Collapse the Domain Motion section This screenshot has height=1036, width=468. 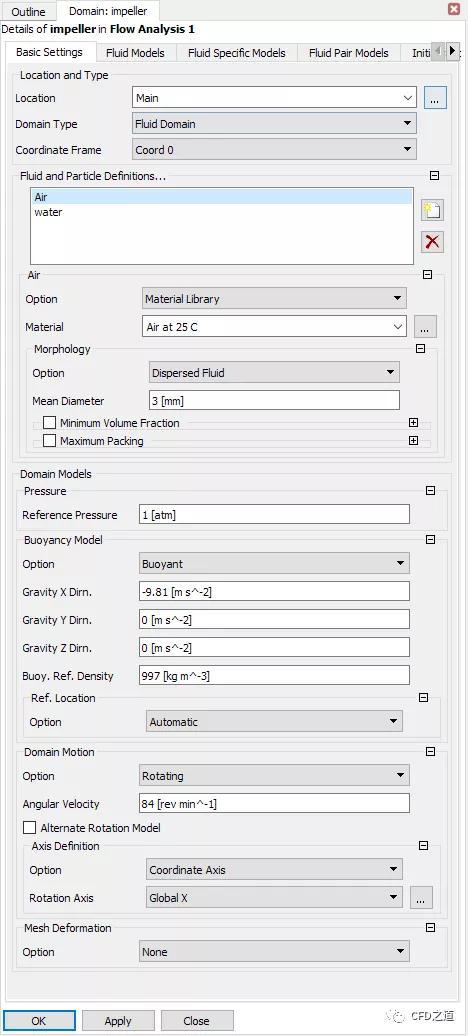(x=430, y=752)
